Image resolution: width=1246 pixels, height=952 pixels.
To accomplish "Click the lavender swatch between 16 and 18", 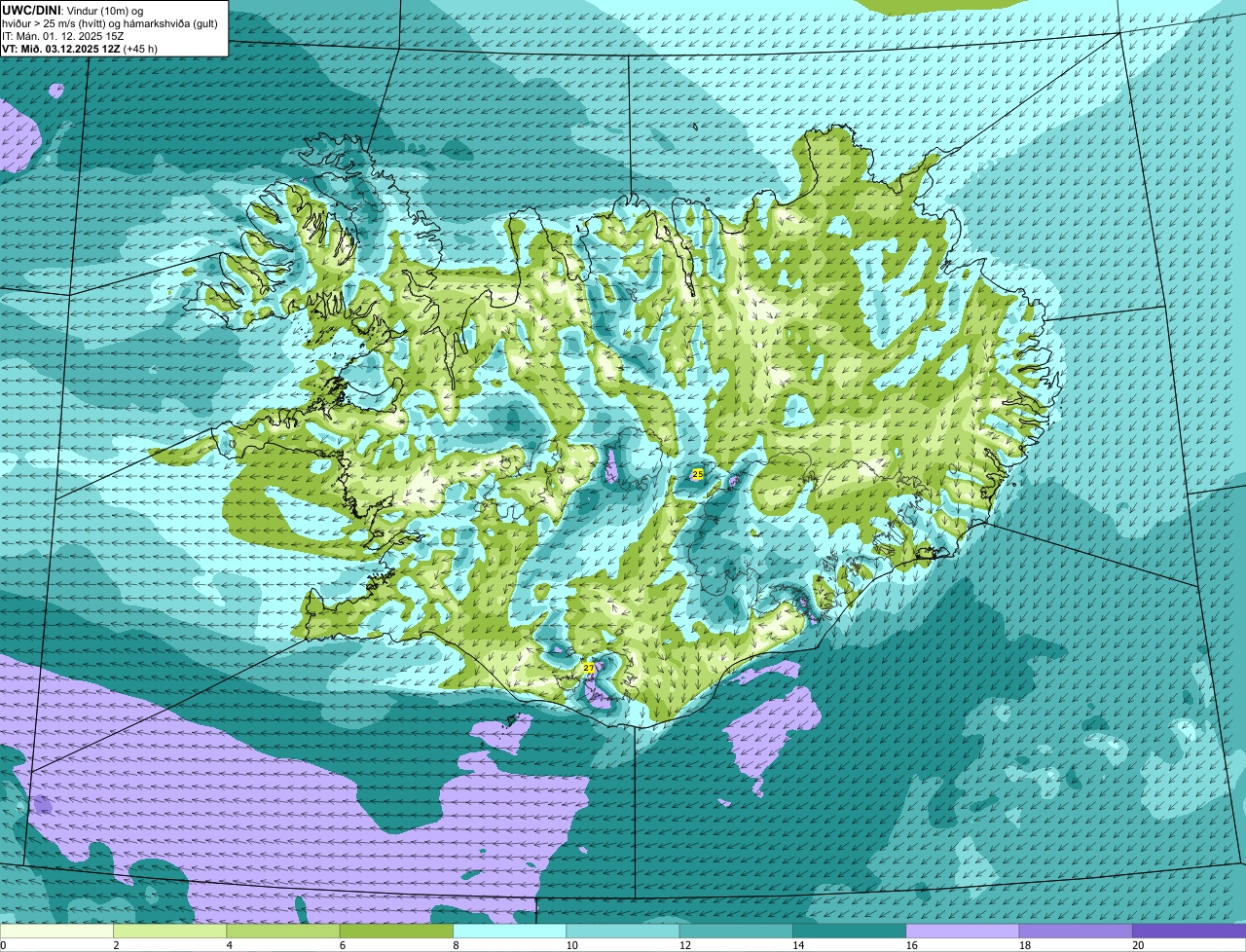I will coord(963,931).
